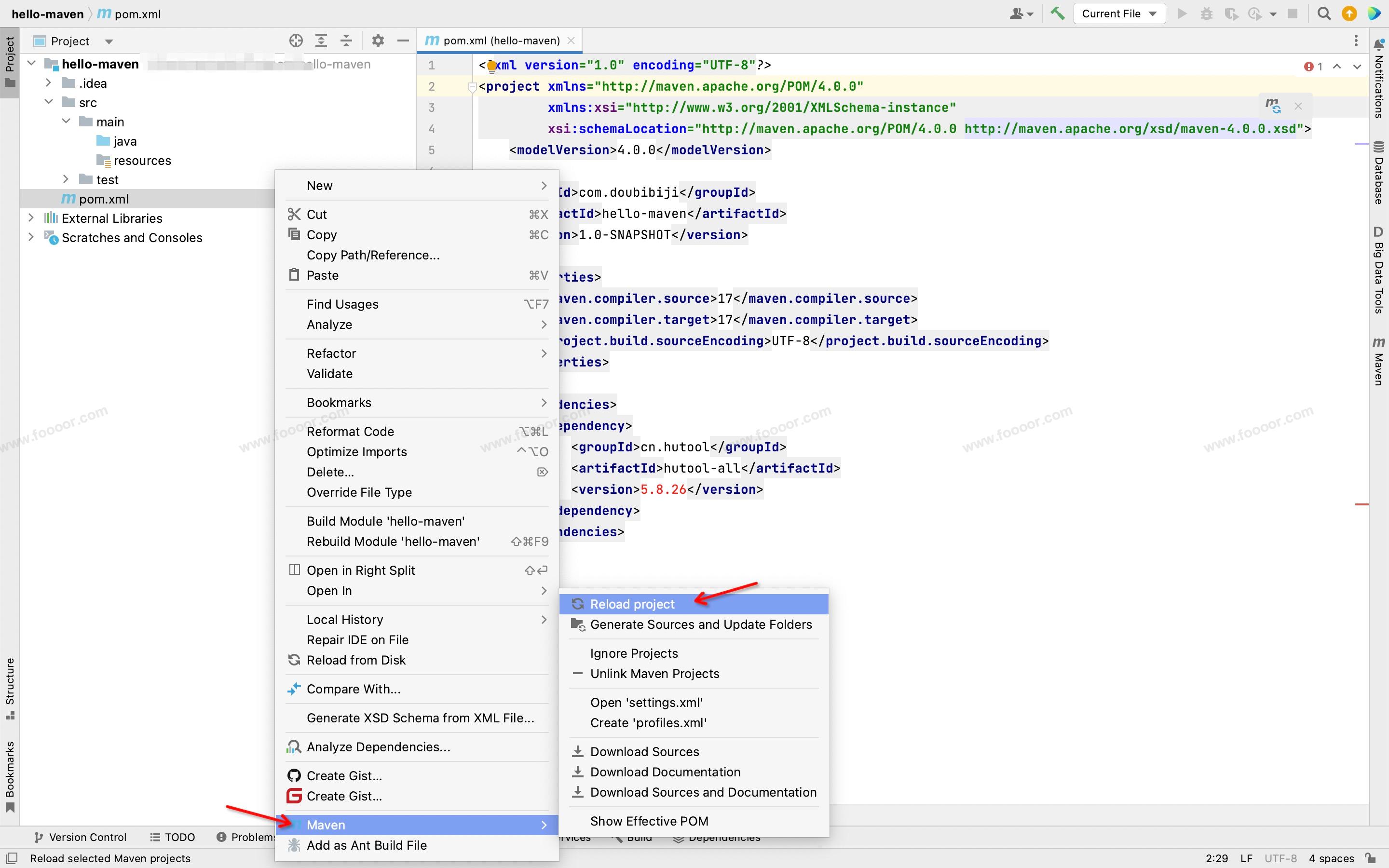1389x868 pixels.
Task: Click floating Load Maven Changes icon
Action: tap(1272, 106)
